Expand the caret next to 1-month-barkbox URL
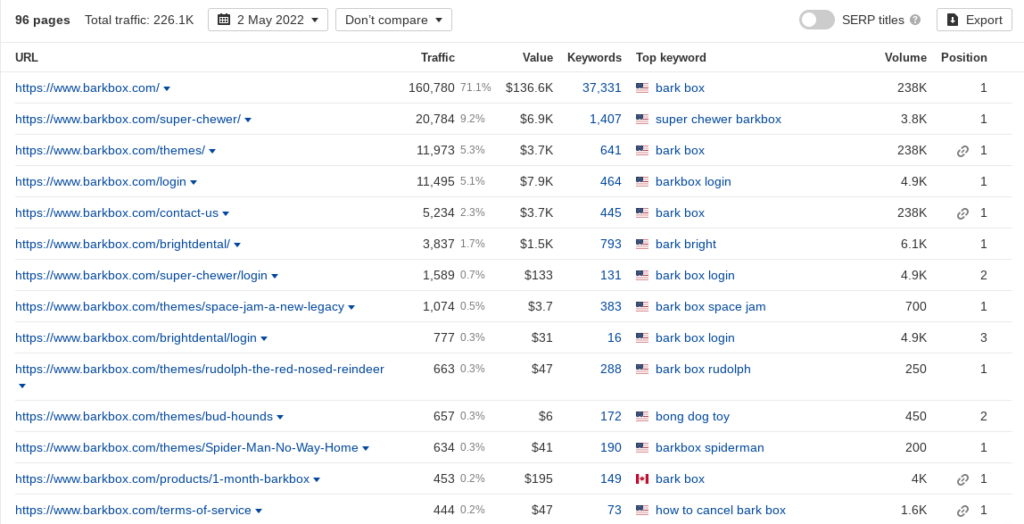This screenshot has height=524, width=1024. 317,480
